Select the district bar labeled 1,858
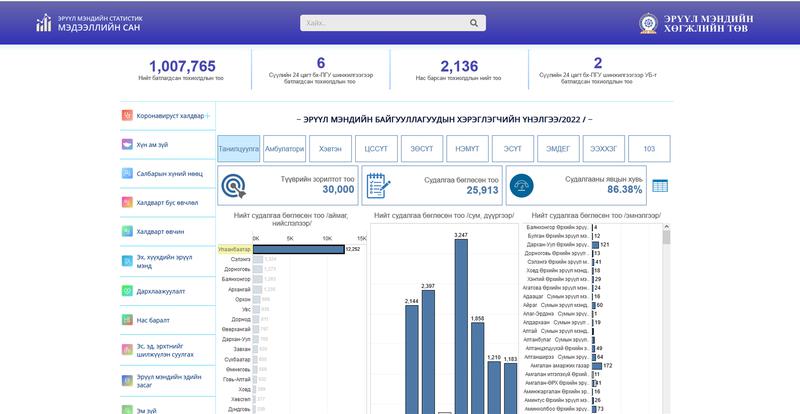 [x=478, y=368]
